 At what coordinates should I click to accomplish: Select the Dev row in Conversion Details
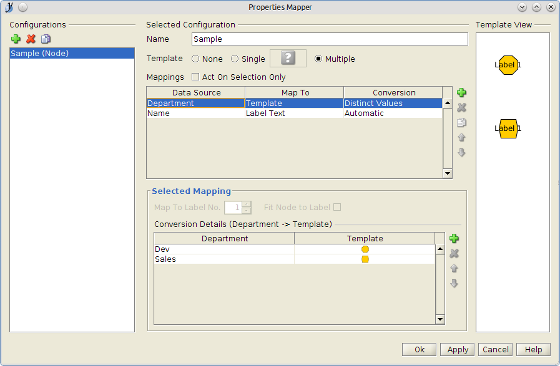294,249
